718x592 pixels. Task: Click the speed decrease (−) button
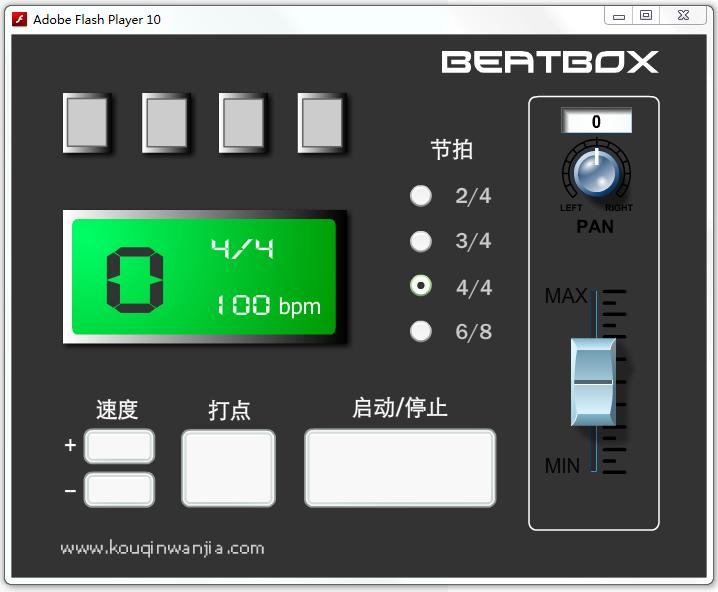120,490
